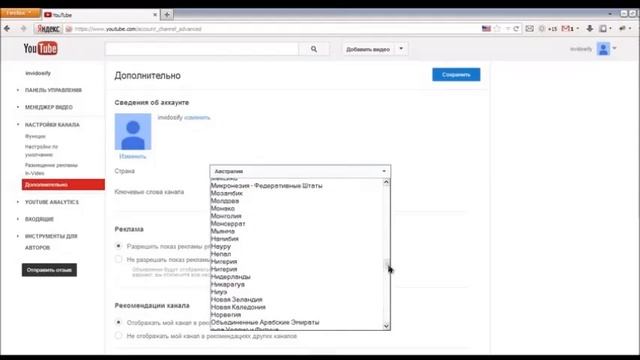Click the country list scroll-up arrow
Viewport: 640px width, 360px height.
click(x=386, y=182)
